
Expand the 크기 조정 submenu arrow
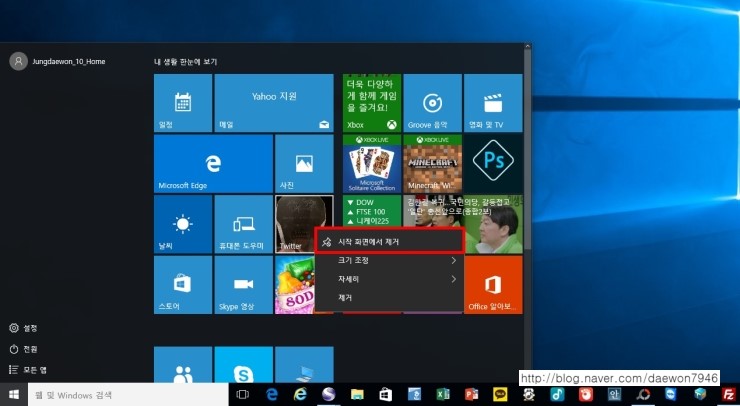coord(454,261)
